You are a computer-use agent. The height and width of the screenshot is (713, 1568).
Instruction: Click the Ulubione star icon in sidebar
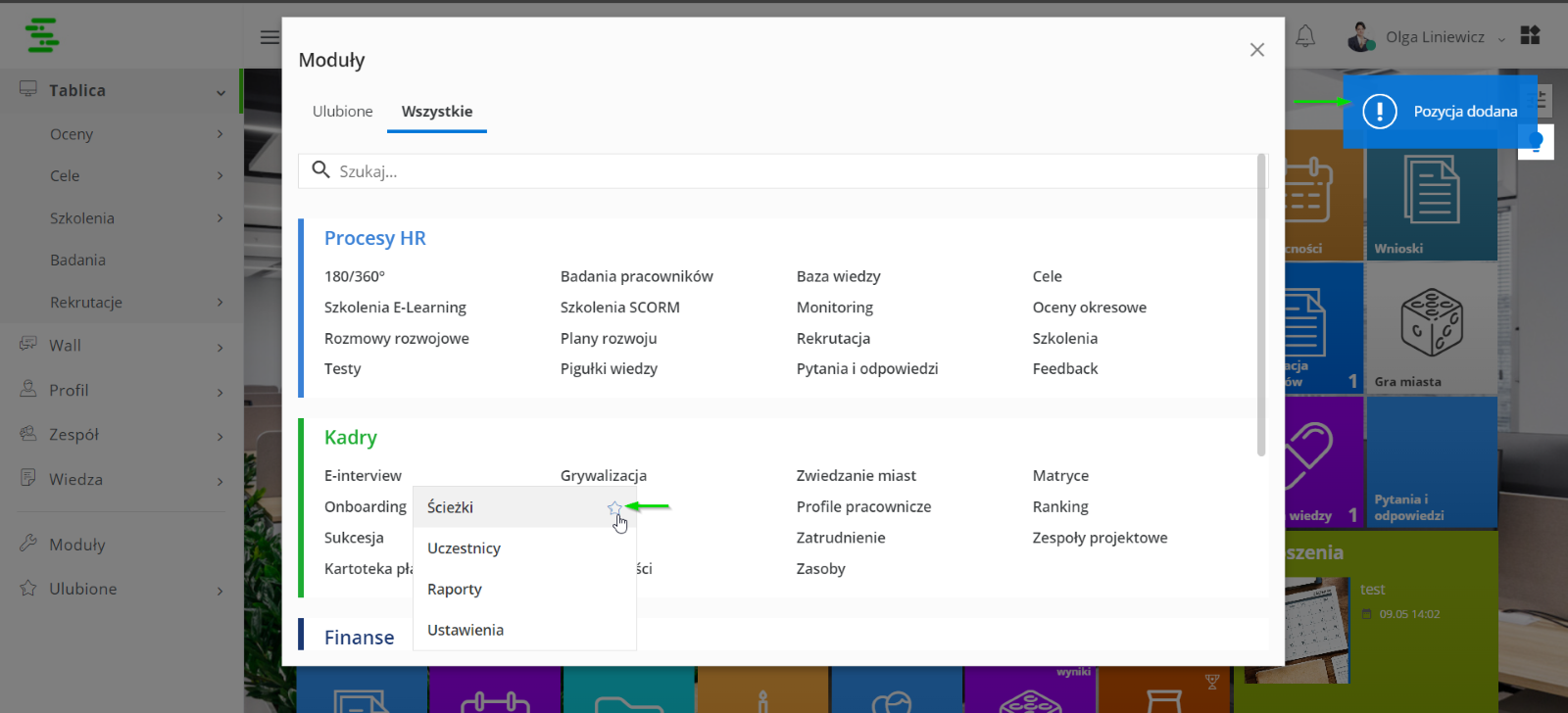pos(28,589)
